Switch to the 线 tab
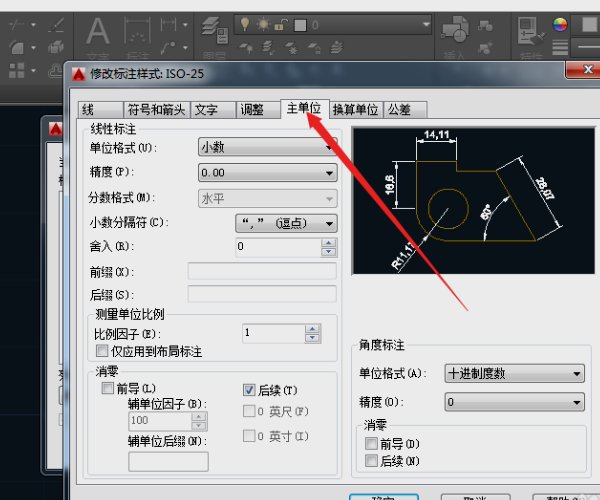The height and width of the screenshot is (500, 600). (100, 110)
